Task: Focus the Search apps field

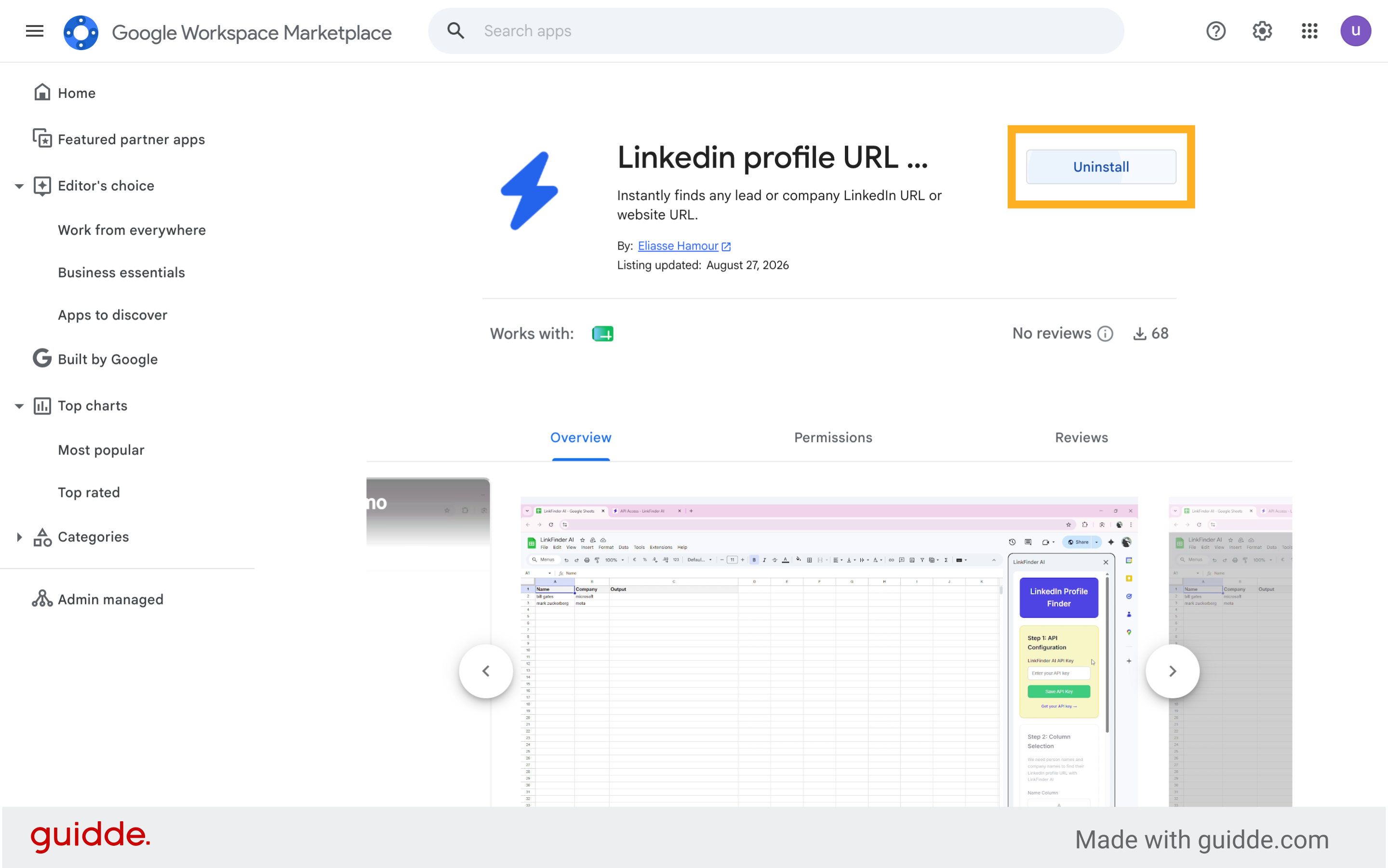Action: 776,31
